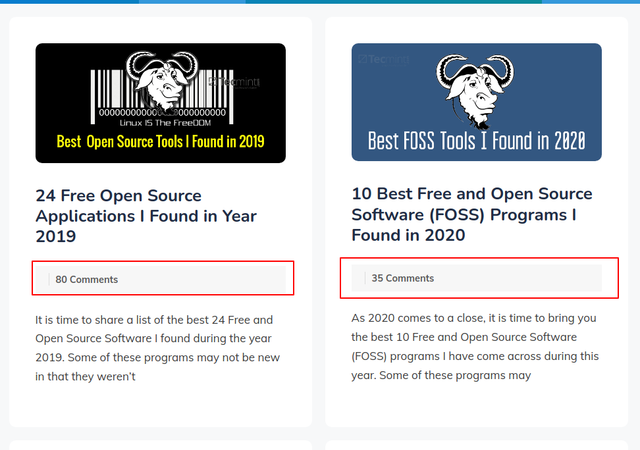Screen dimensions: 640x450
Task: Click excerpt text 'It is time to share a list'
Action: coord(158,348)
